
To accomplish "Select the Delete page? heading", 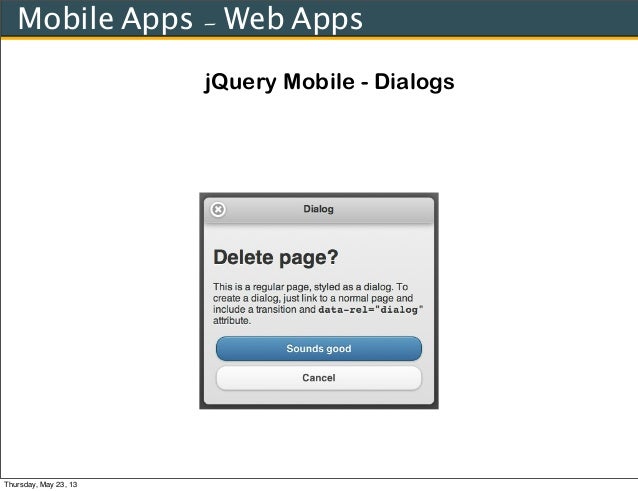I will pyautogui.click(x=275, y=258).
